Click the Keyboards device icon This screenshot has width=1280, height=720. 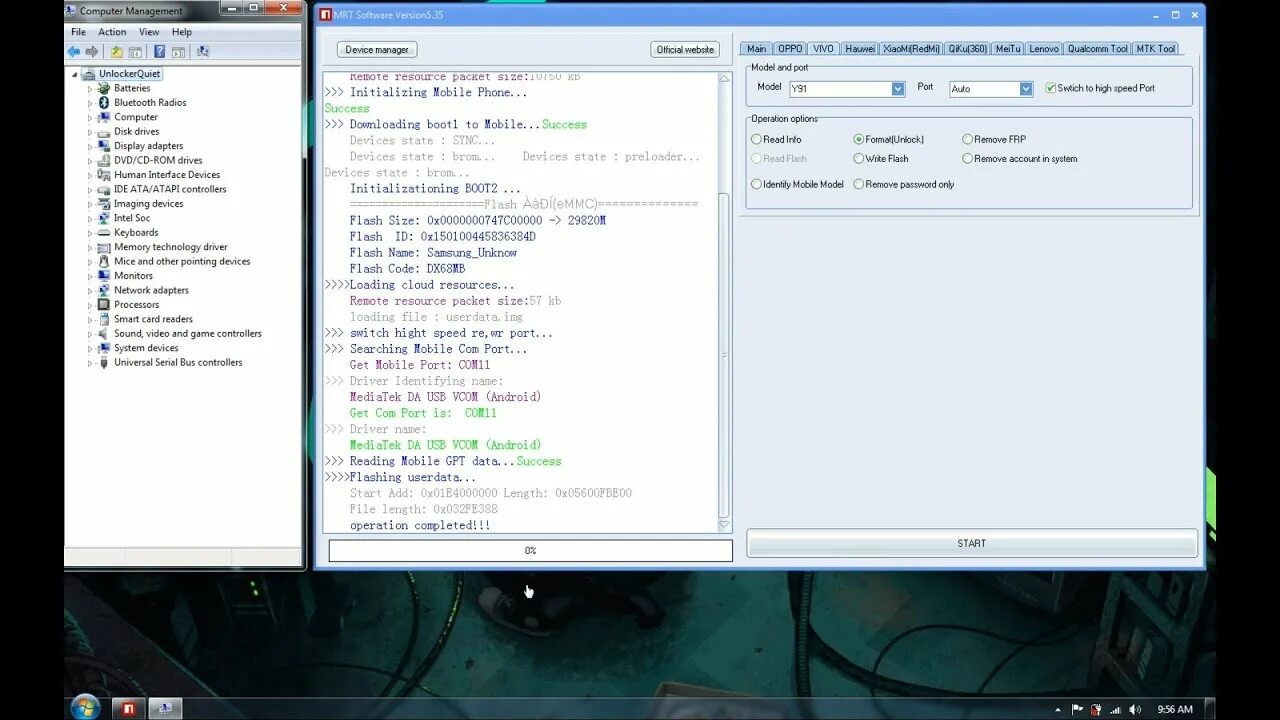tap(104, 232)
